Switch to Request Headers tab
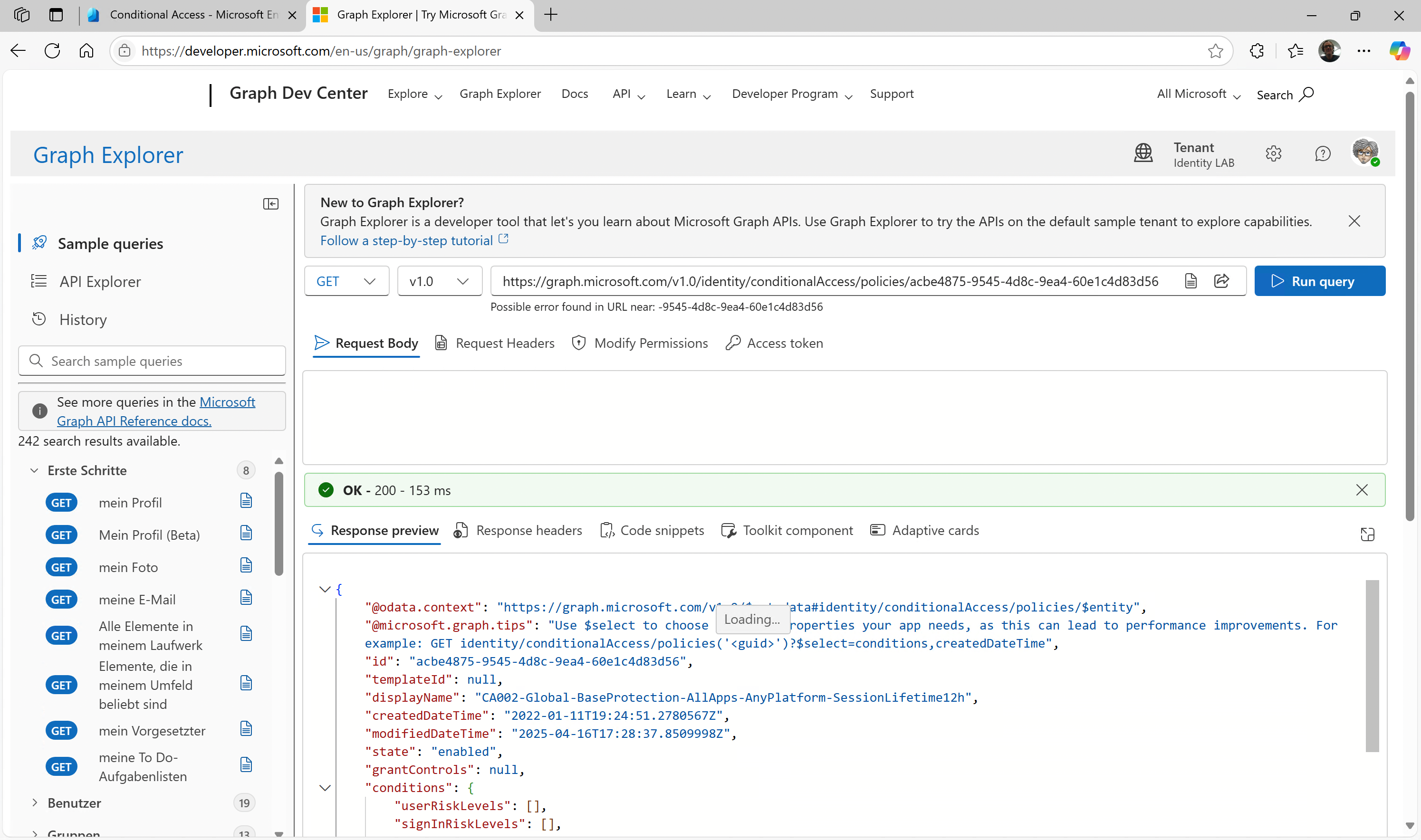The height and width of the screenshot is (840, 1421). pyautogui.click(x=494, y=343)
